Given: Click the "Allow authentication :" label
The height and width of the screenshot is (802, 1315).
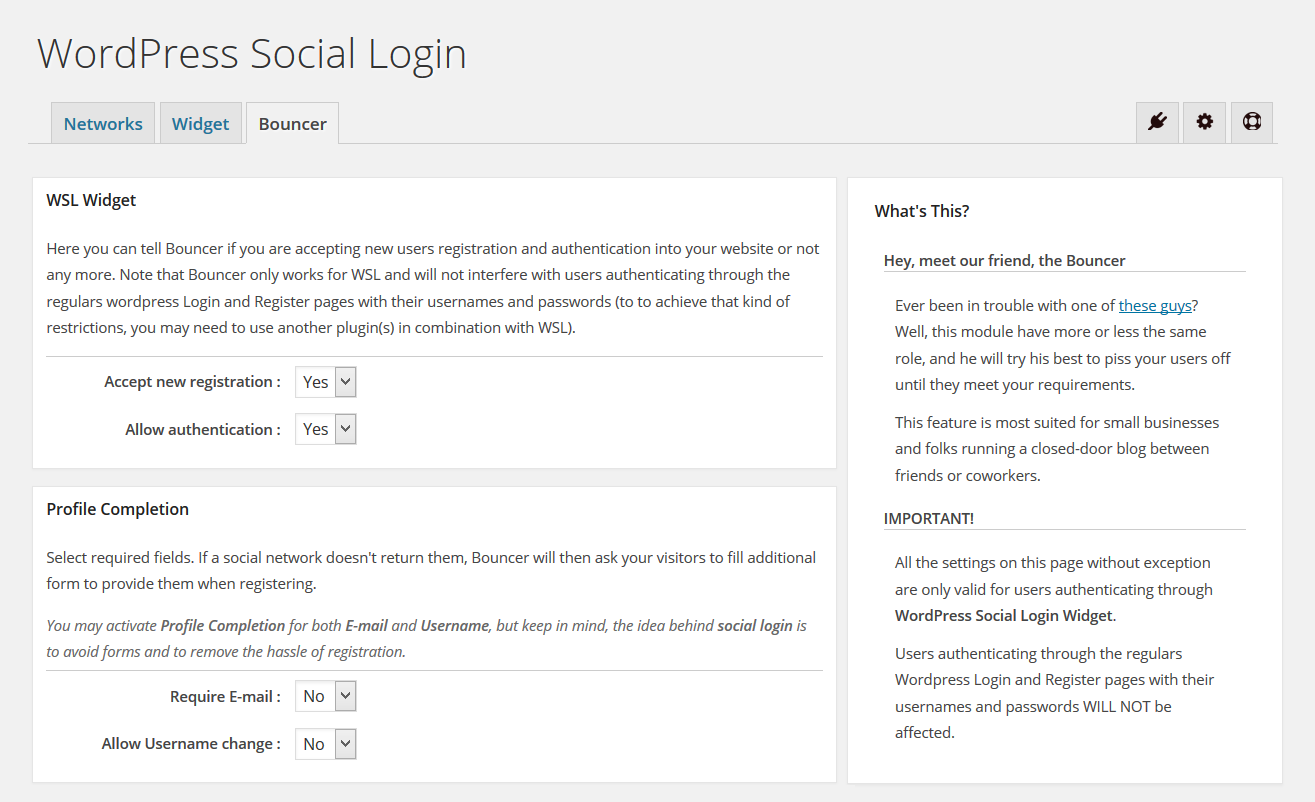Looking at the screenshot, I should pyautogui.click(x=203, y=429).
